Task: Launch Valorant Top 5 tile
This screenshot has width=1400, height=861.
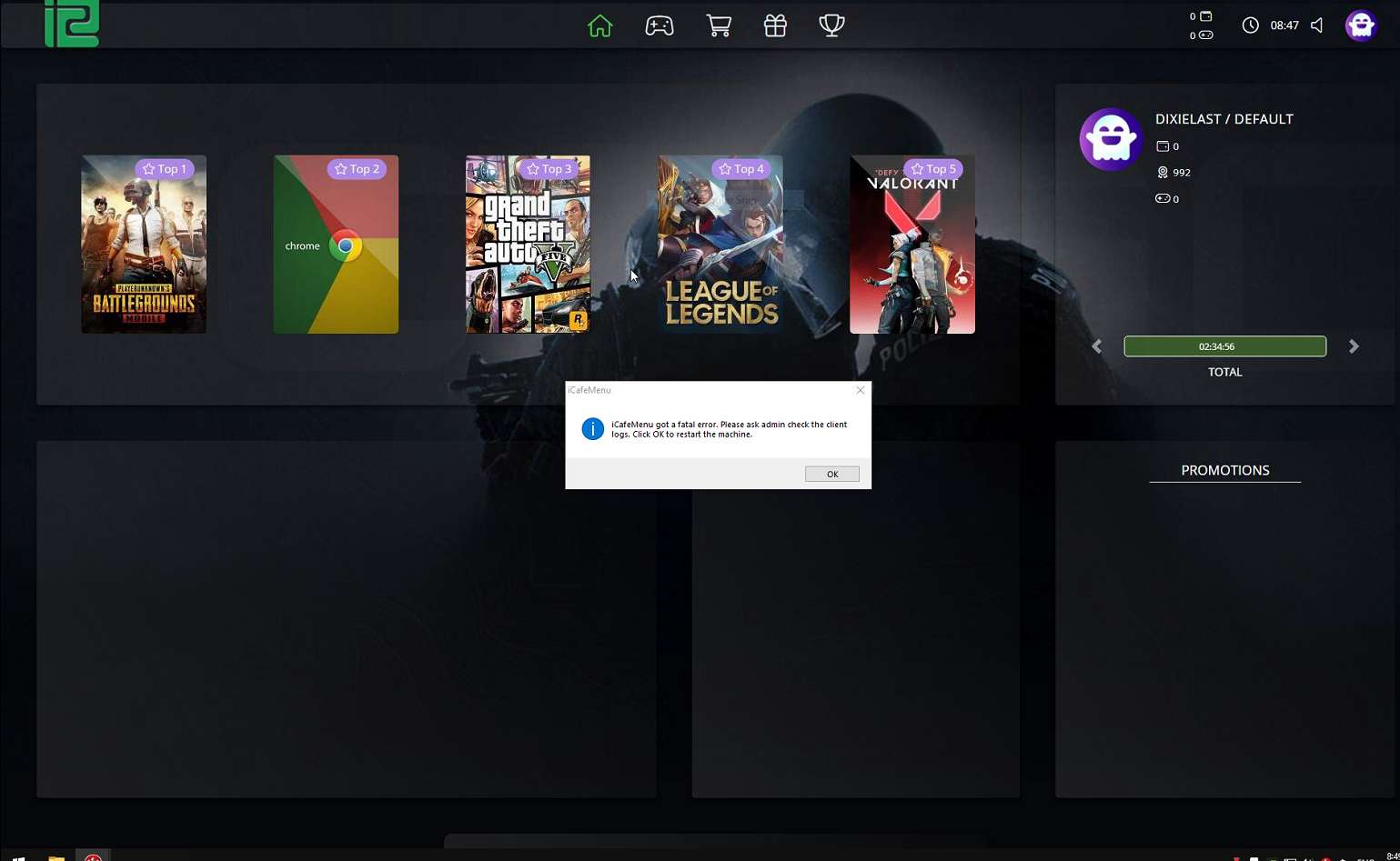Action: 912,245
